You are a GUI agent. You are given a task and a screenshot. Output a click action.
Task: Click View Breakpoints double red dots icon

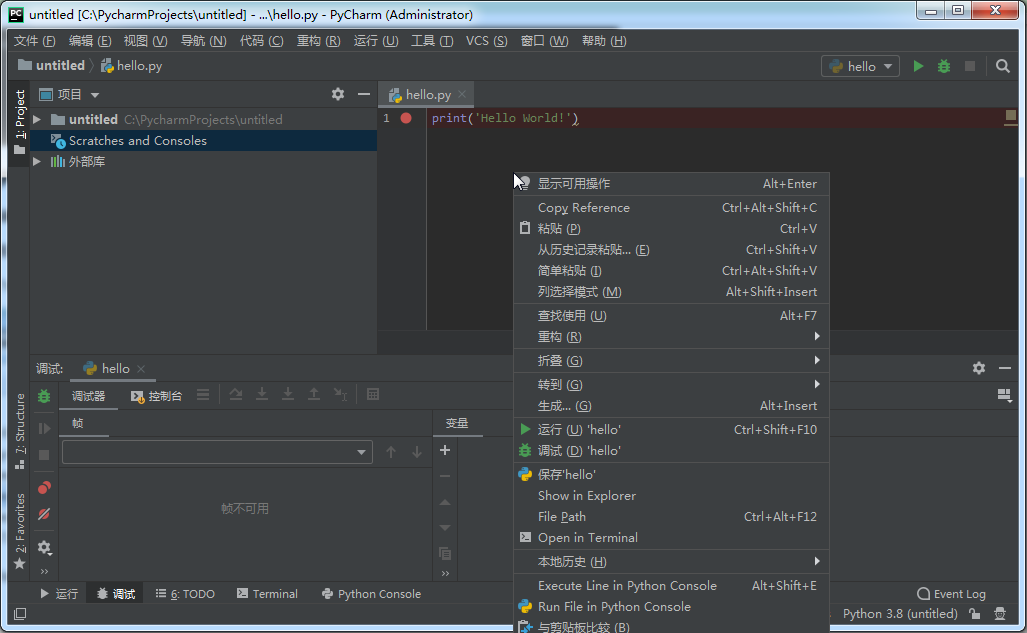[x=44, y=488]
